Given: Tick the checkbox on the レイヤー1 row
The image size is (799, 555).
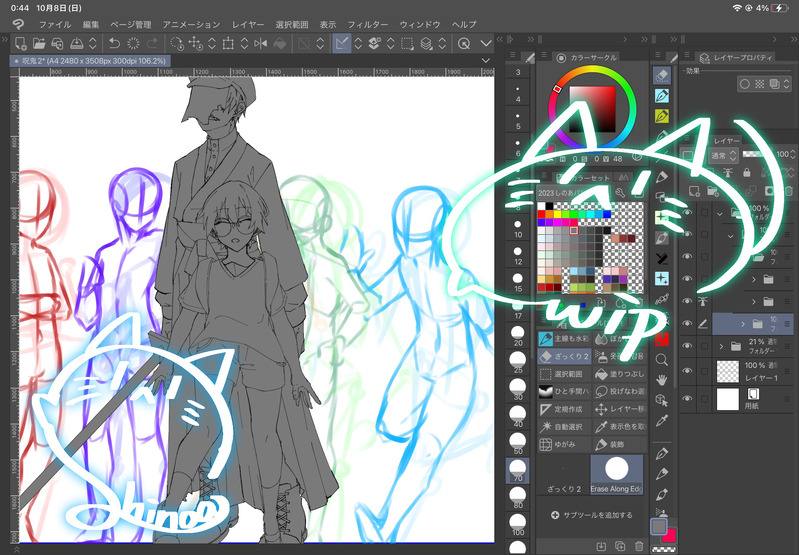Looking at the screenshot, I should [x=704, y=371].
